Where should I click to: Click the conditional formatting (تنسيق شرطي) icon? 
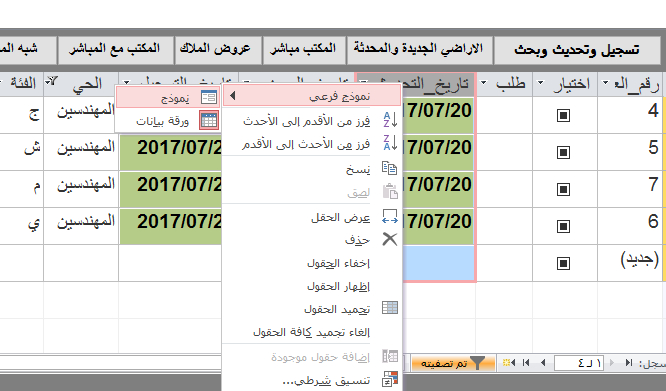click(x=390, y=379)
